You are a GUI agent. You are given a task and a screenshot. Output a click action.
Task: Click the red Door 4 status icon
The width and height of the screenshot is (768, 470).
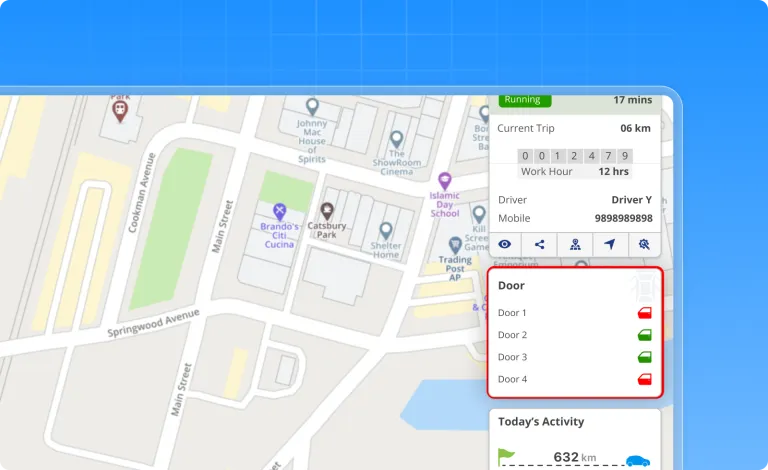(x=645, y=379)
